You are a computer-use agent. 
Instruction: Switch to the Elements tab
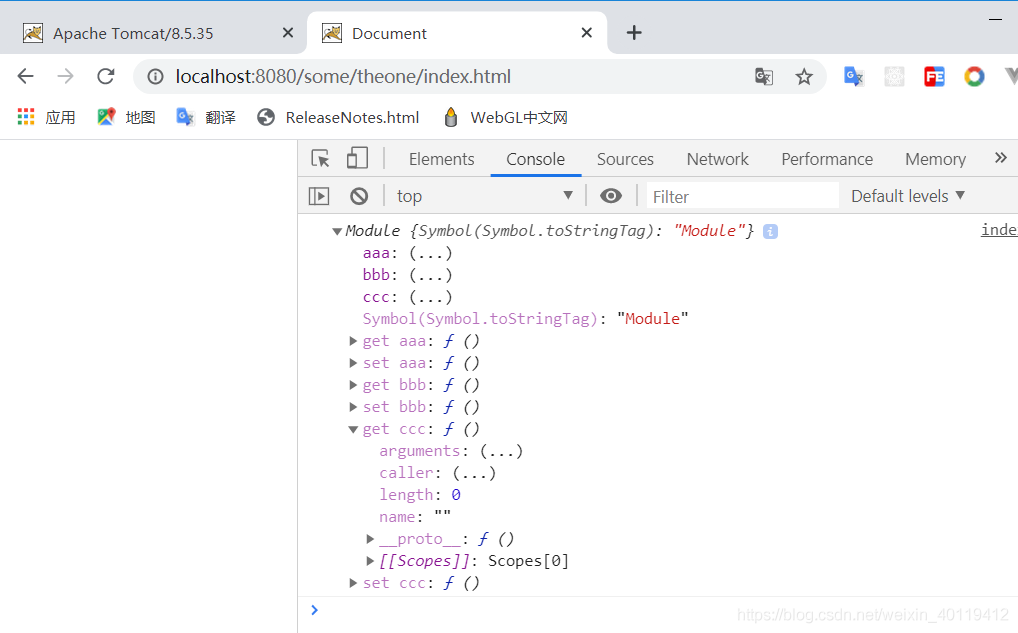pyautogui.click(x=441, y=159)
